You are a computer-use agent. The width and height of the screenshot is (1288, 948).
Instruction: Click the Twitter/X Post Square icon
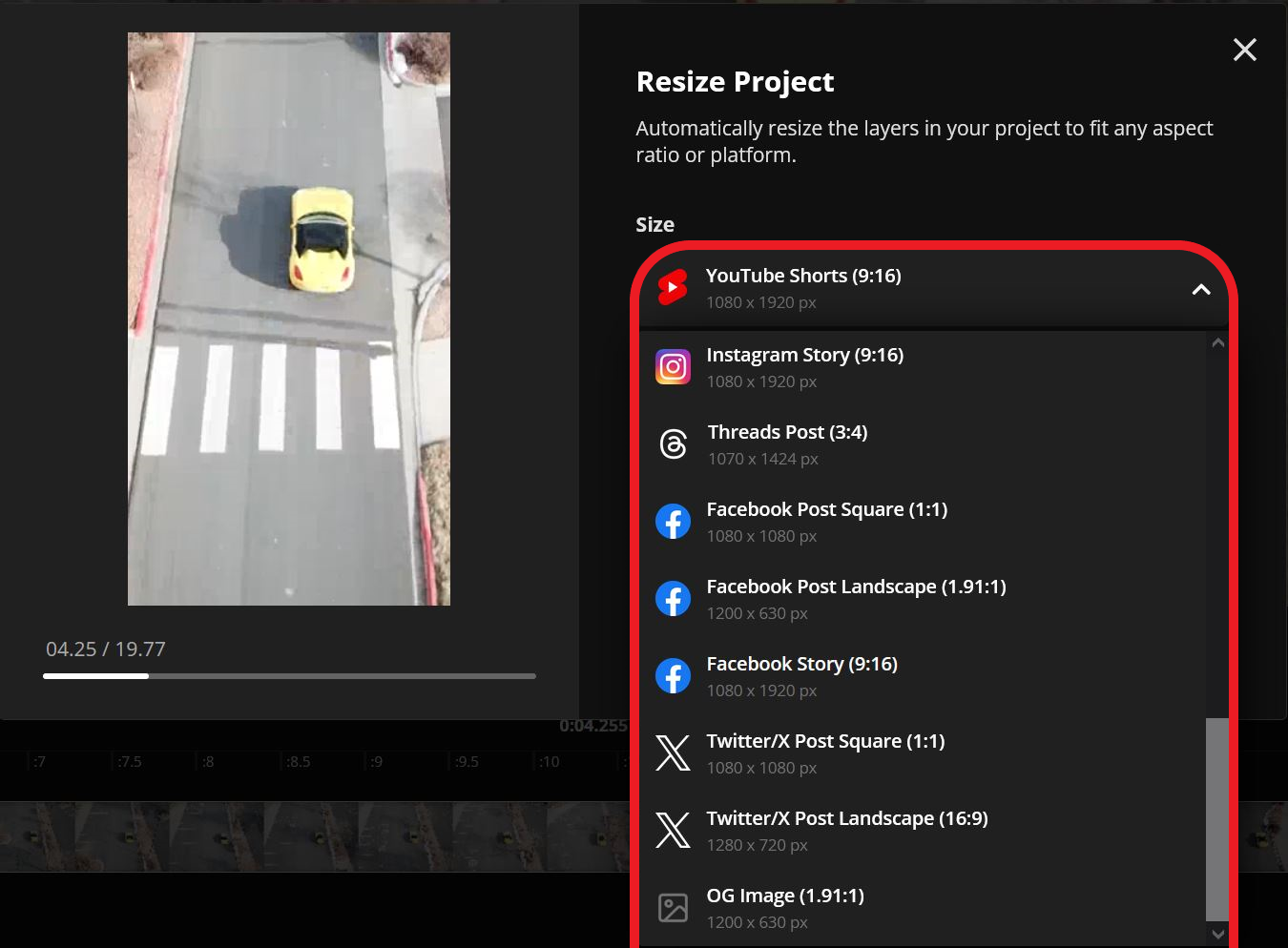pos(673,752)
